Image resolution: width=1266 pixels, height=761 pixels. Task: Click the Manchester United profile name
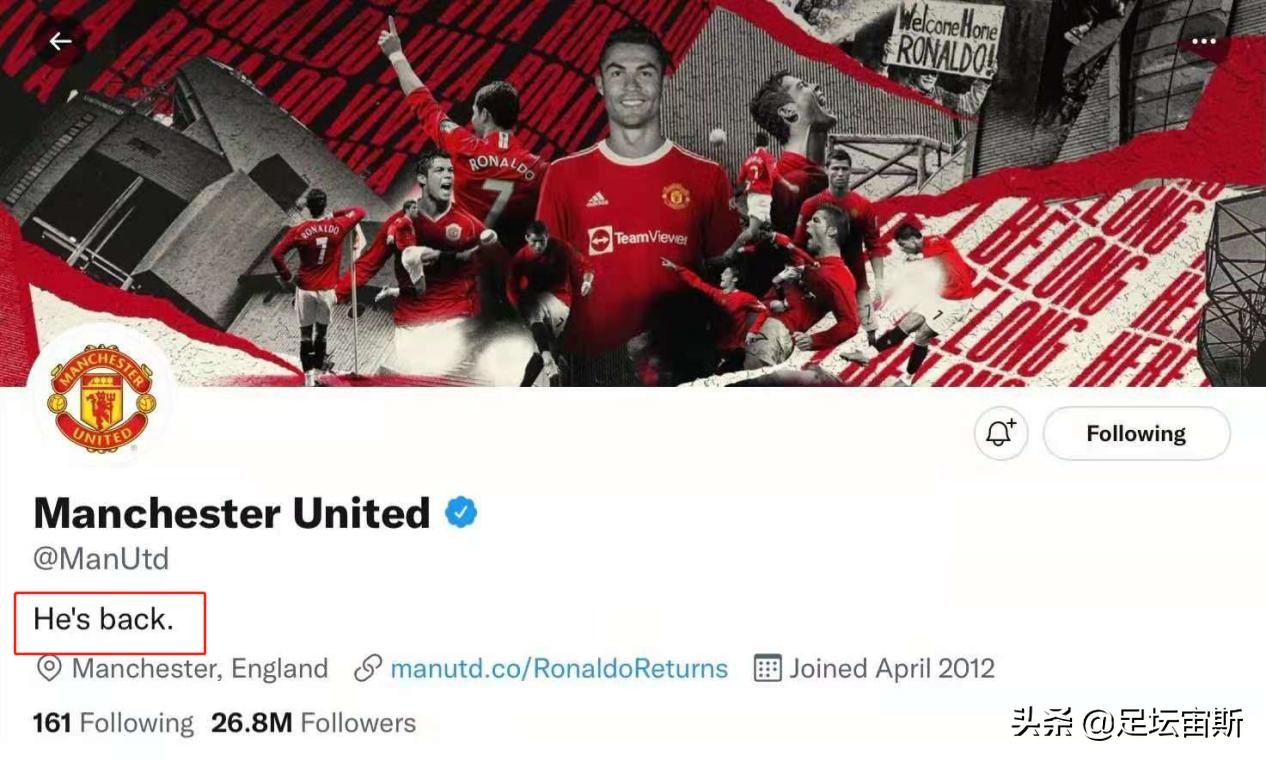(232, 513)
